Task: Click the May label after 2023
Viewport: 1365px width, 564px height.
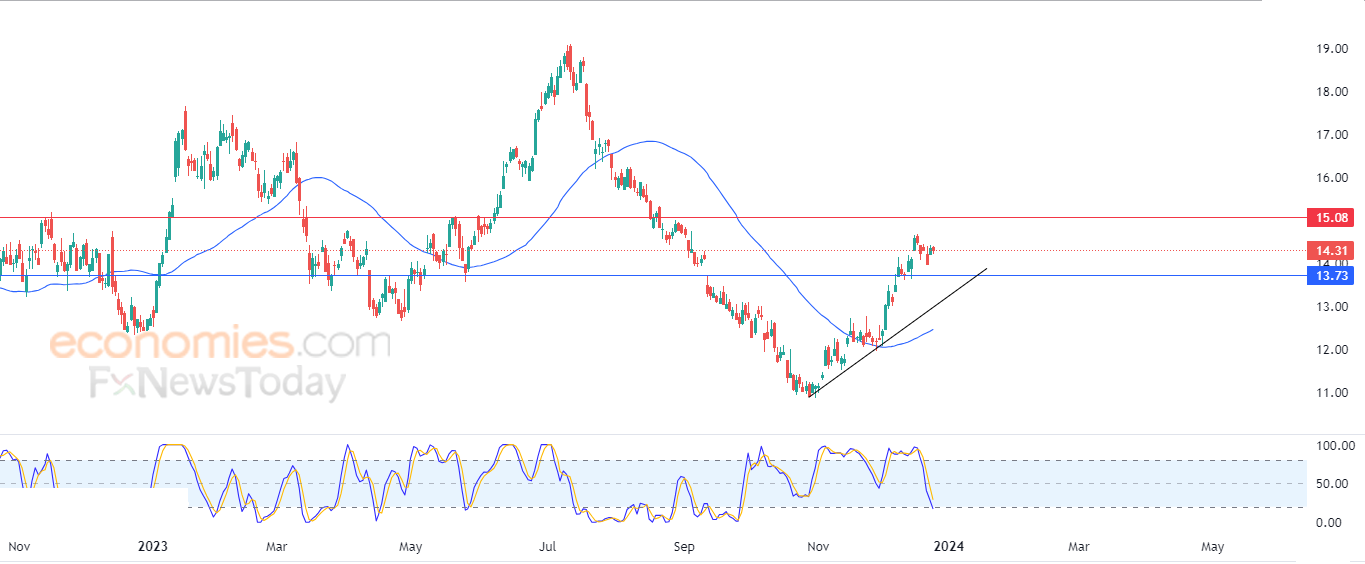Action: click(x=410, y=547)
